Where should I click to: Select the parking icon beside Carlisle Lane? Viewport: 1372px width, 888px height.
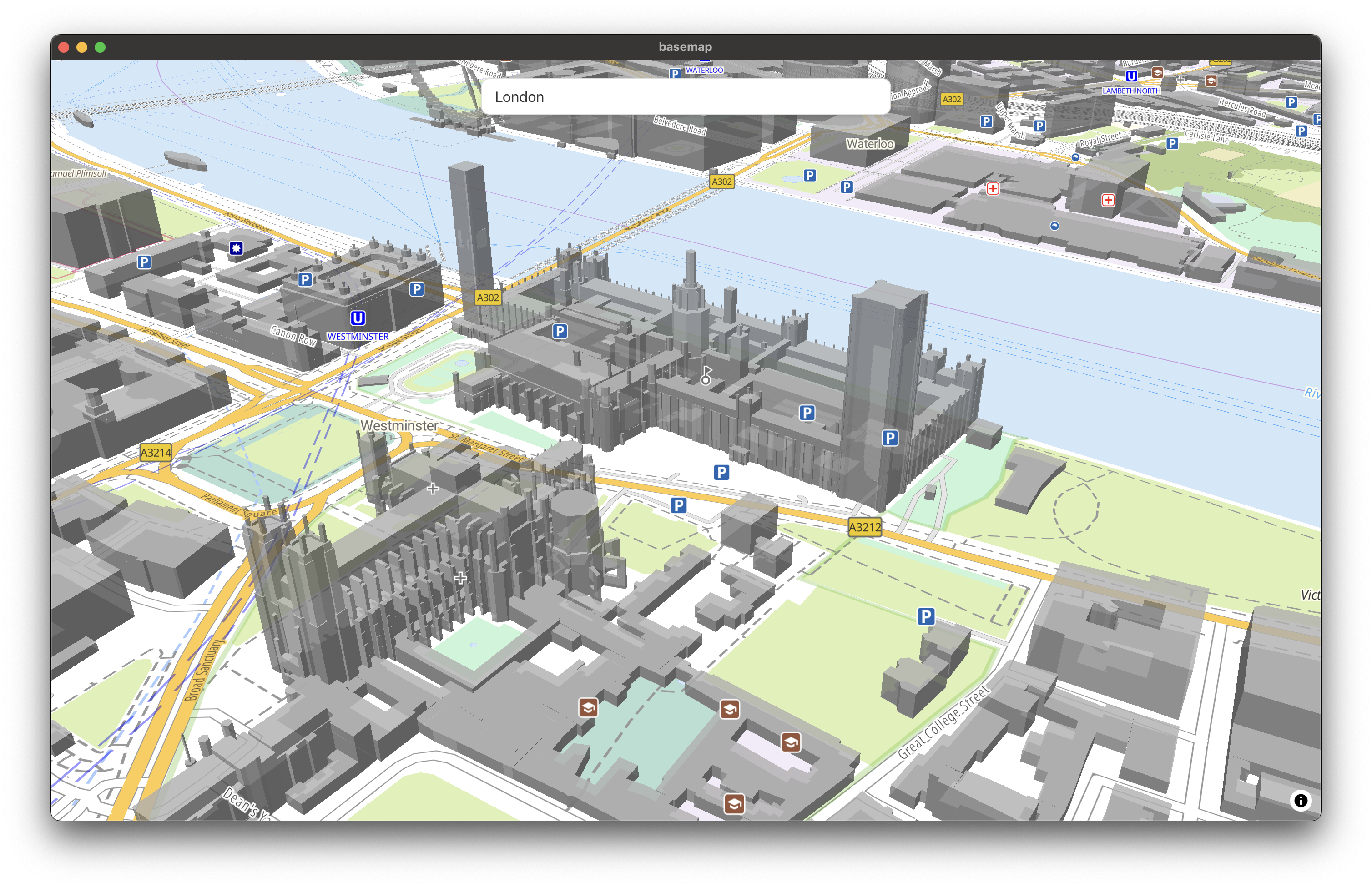pyautogui.click(x=1173, y=144)
